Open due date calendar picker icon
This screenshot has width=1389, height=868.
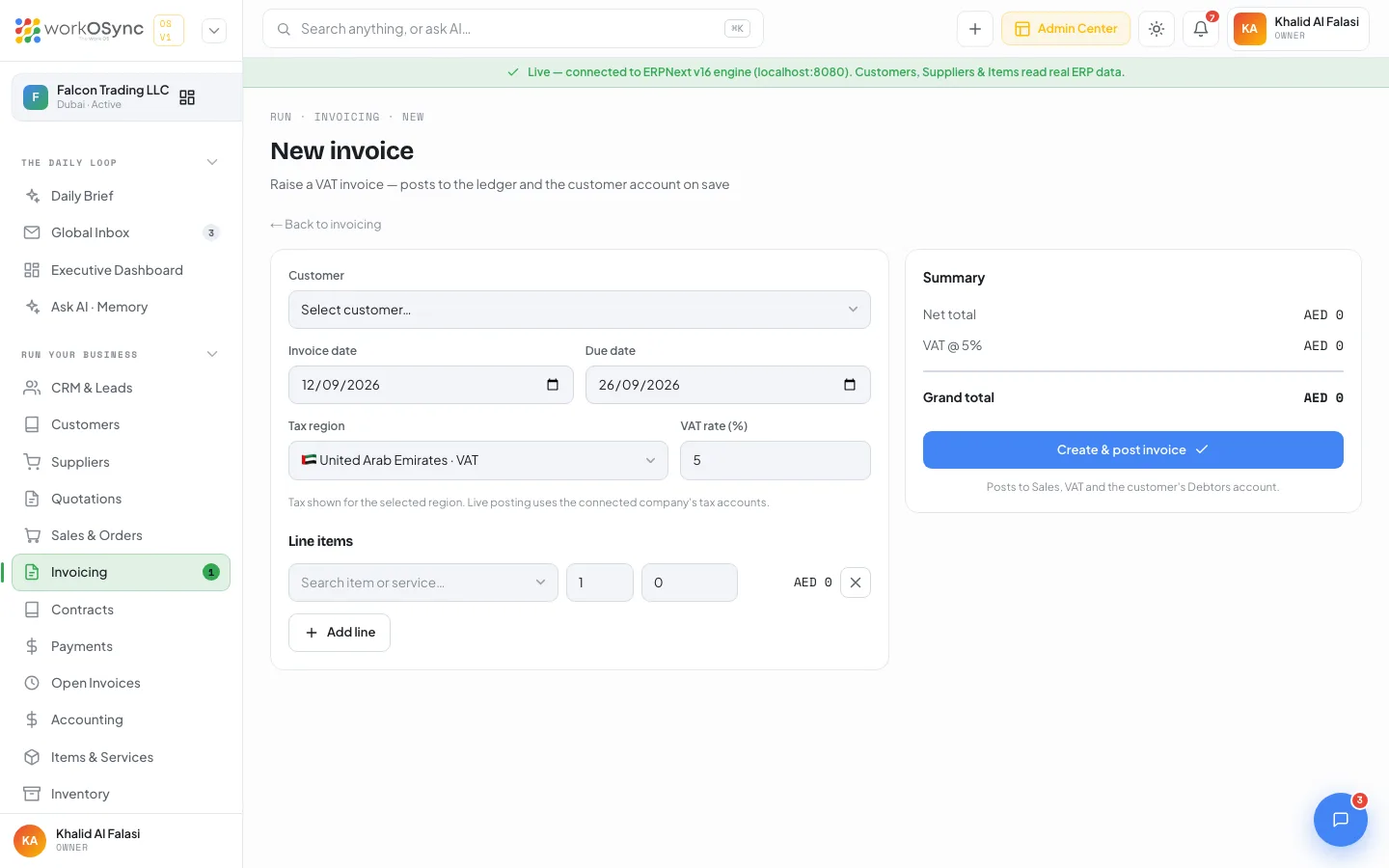(850, 385)
